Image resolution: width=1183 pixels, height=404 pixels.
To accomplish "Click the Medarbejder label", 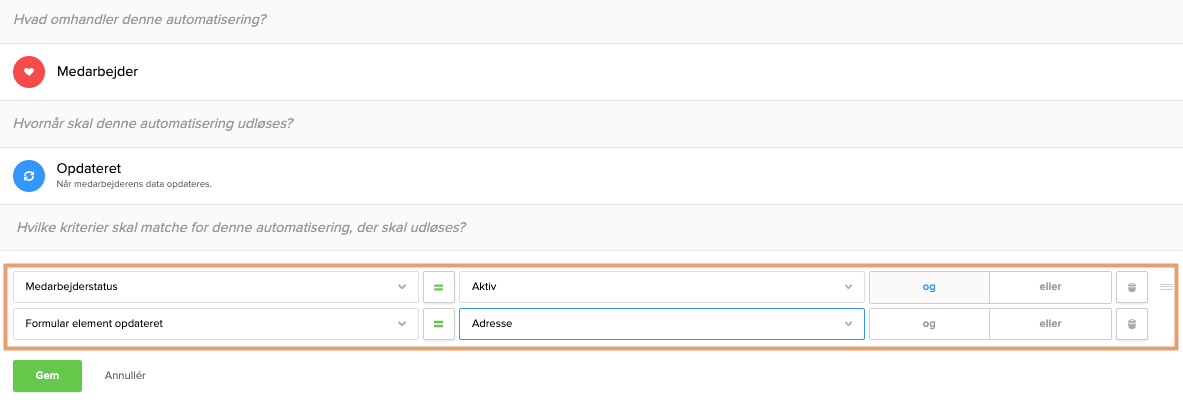I will tap(97, 72).
